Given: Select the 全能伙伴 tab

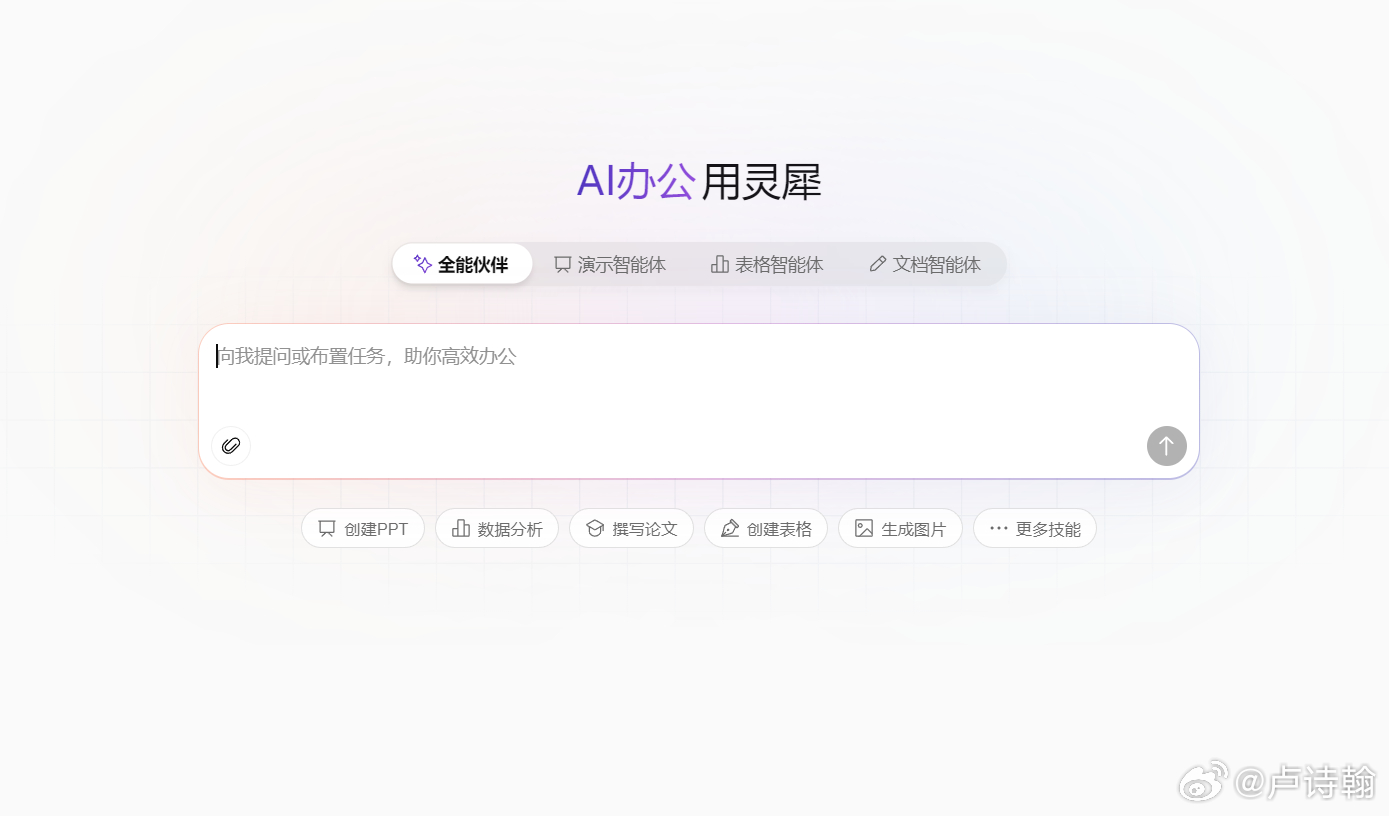Looking at the screenshot, I should click(462, 264).
